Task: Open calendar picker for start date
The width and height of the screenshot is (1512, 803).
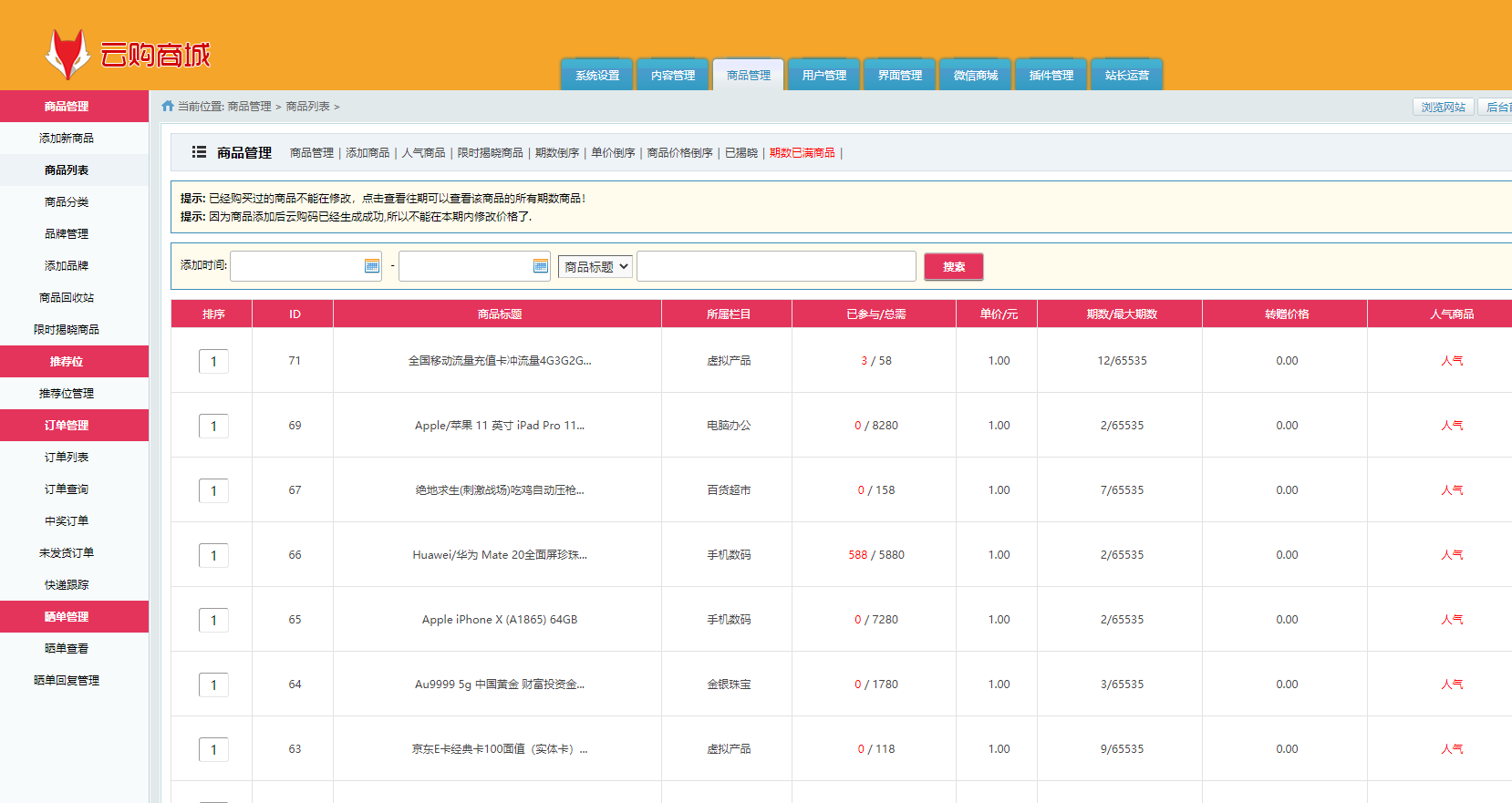Action: tap(371, 266)
